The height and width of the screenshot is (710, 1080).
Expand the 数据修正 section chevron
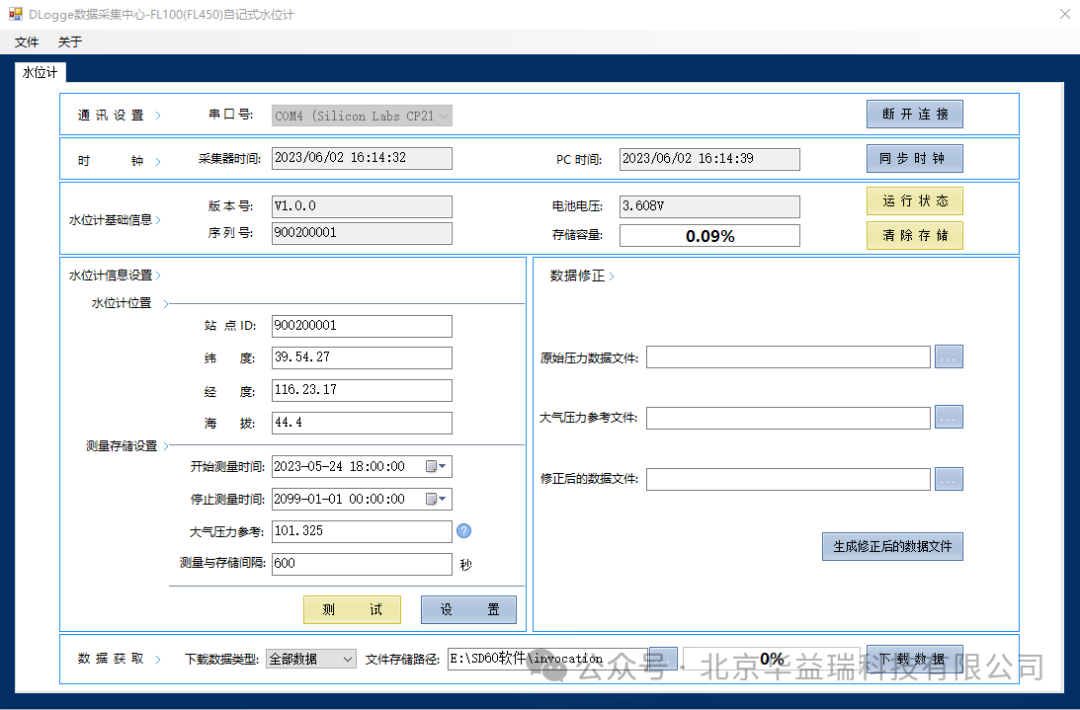click(610, 275)
